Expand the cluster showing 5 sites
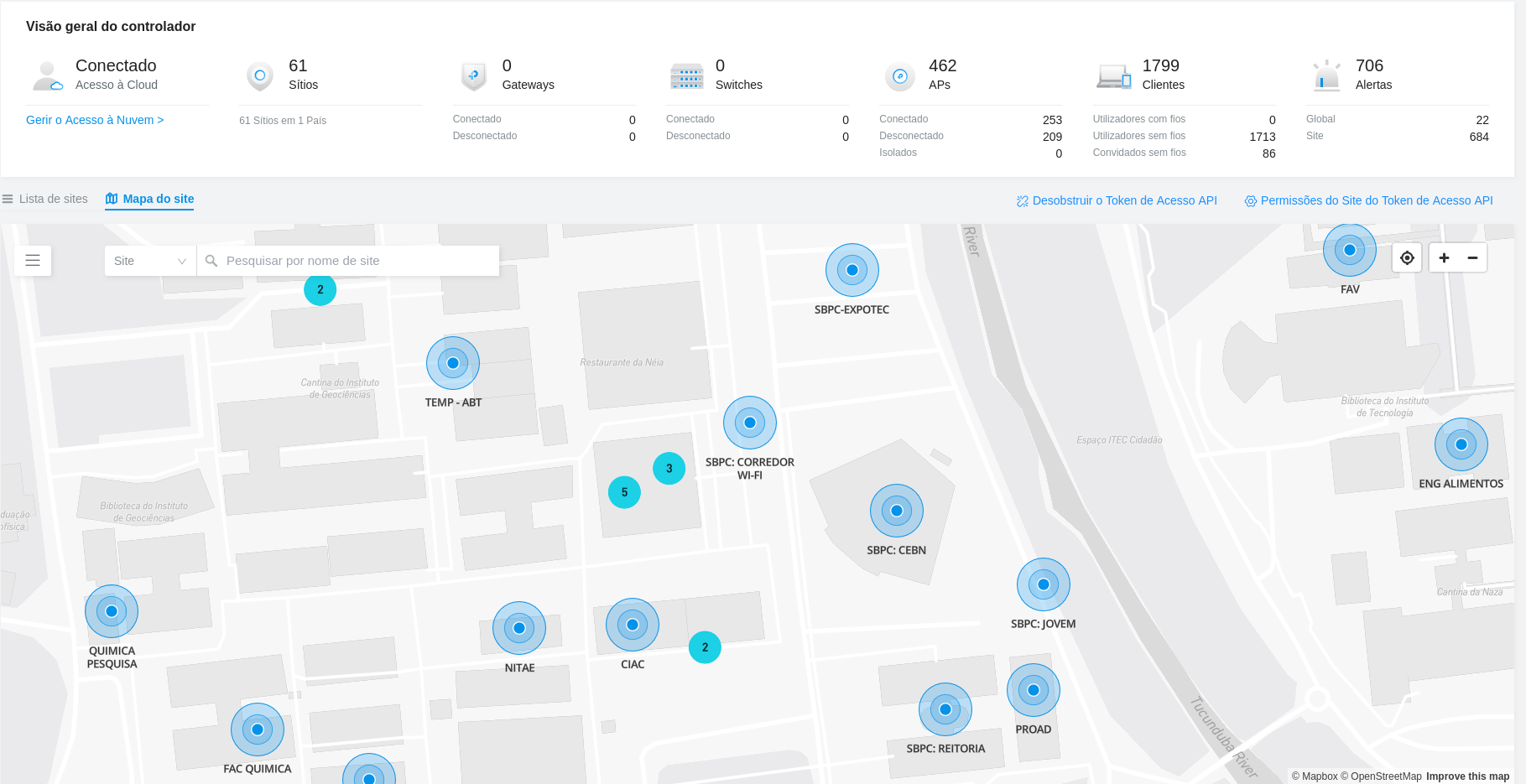This screenshot has height=784, width=1526. [624, 492]
